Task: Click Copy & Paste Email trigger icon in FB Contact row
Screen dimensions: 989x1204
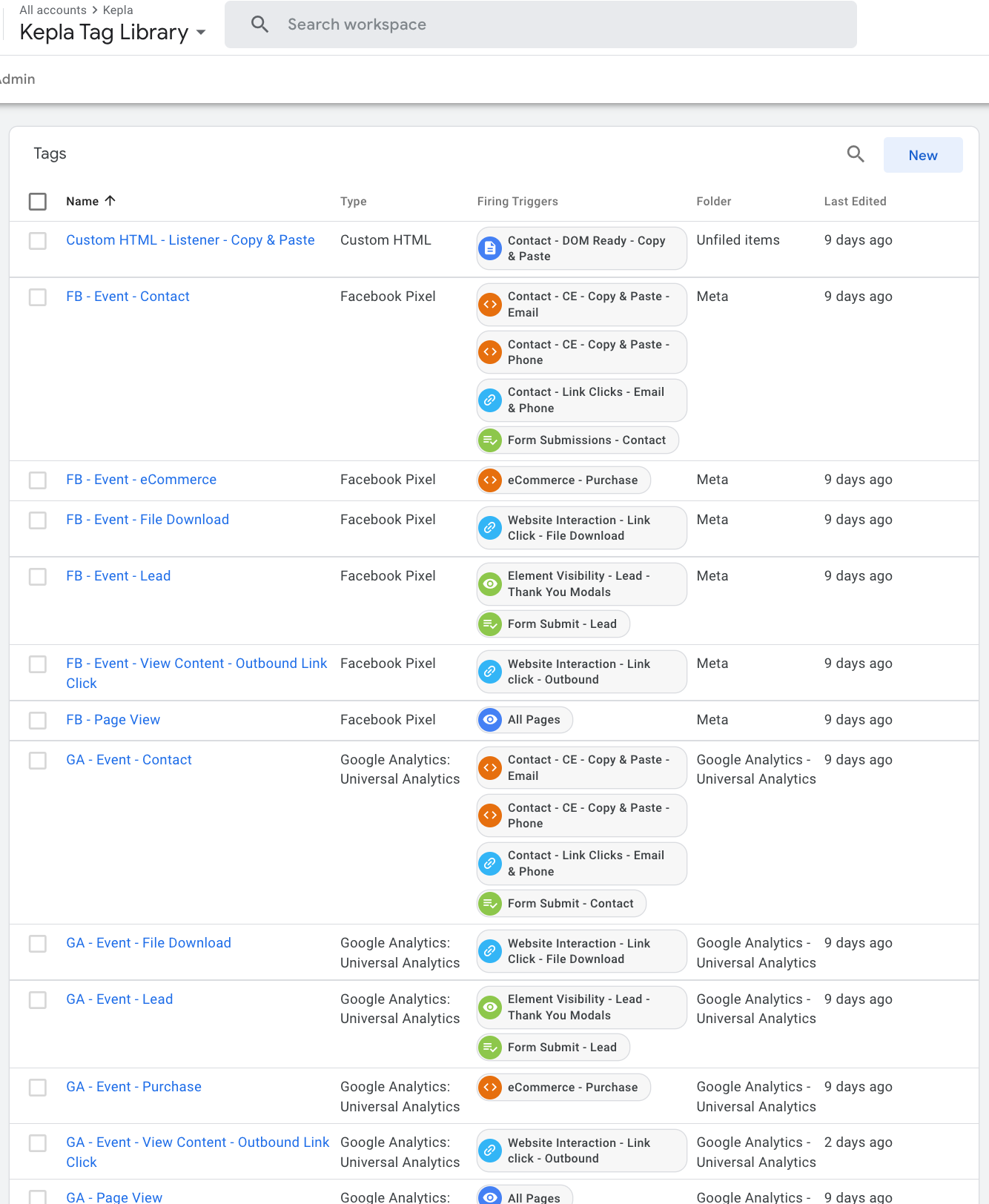Action: coord(490,304)
